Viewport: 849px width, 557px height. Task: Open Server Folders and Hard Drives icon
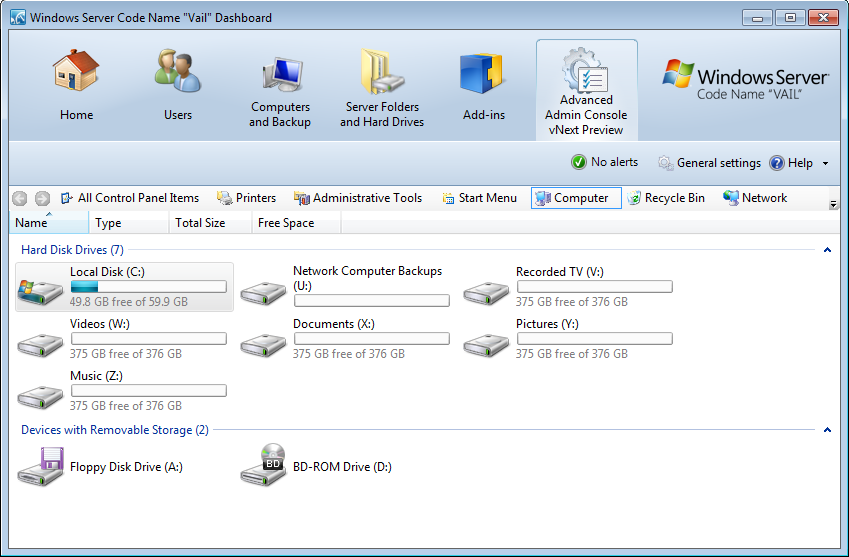[x=382, y=71]
